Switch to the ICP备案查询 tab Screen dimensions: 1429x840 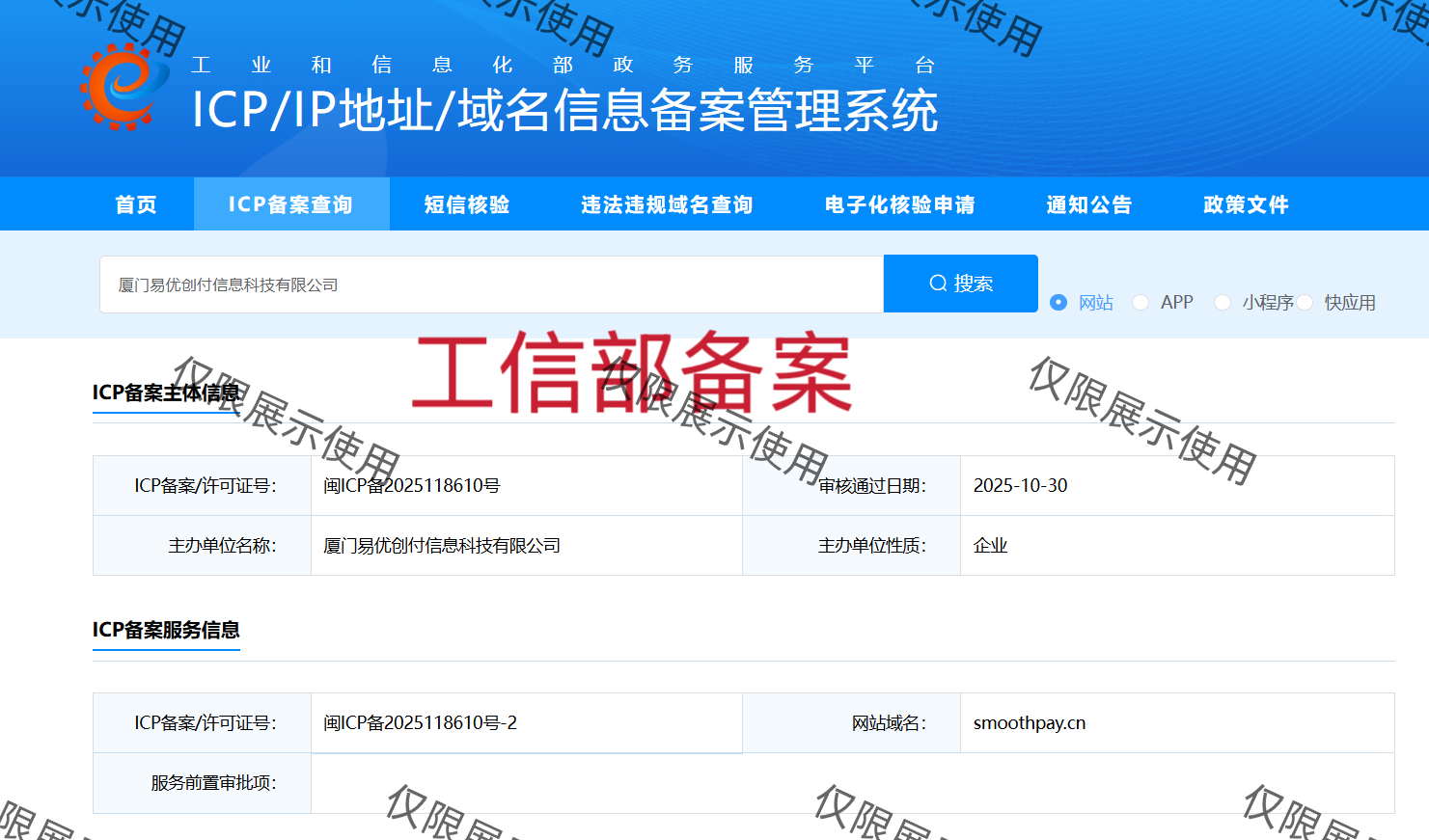290,203
